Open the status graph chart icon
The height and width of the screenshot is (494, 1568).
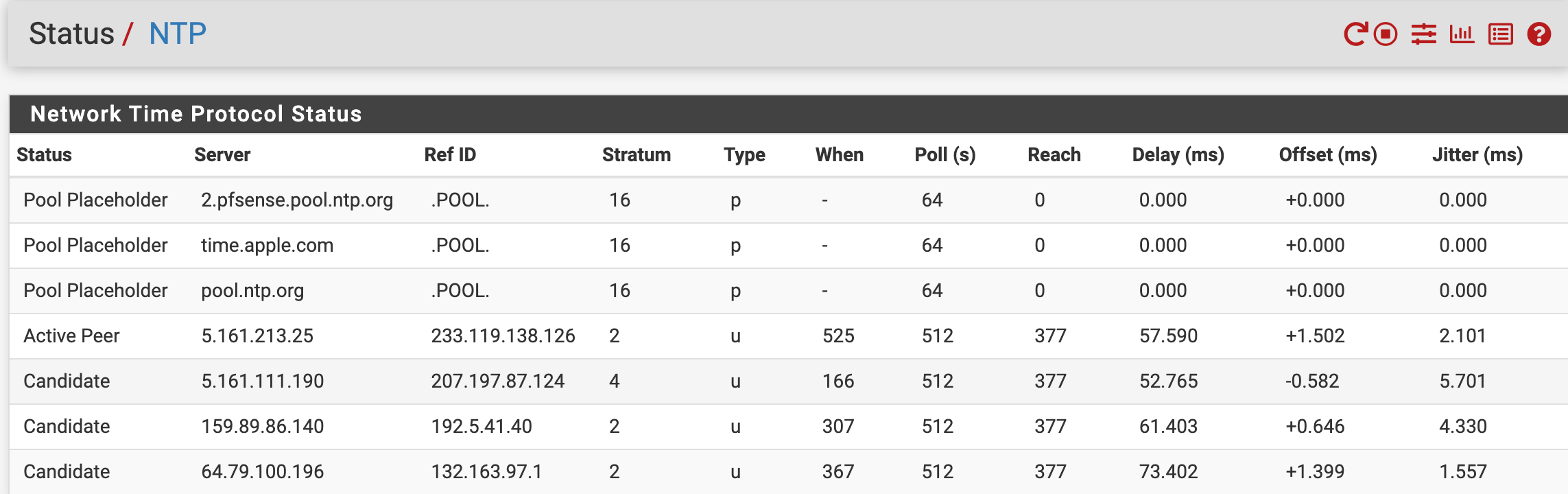[x=1462, y=34]
